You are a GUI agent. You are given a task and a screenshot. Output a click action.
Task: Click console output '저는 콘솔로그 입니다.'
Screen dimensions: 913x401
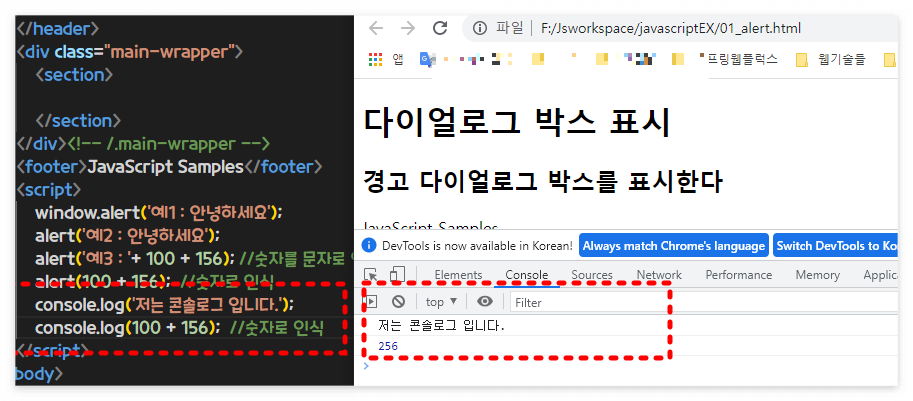tap(441, 326)
